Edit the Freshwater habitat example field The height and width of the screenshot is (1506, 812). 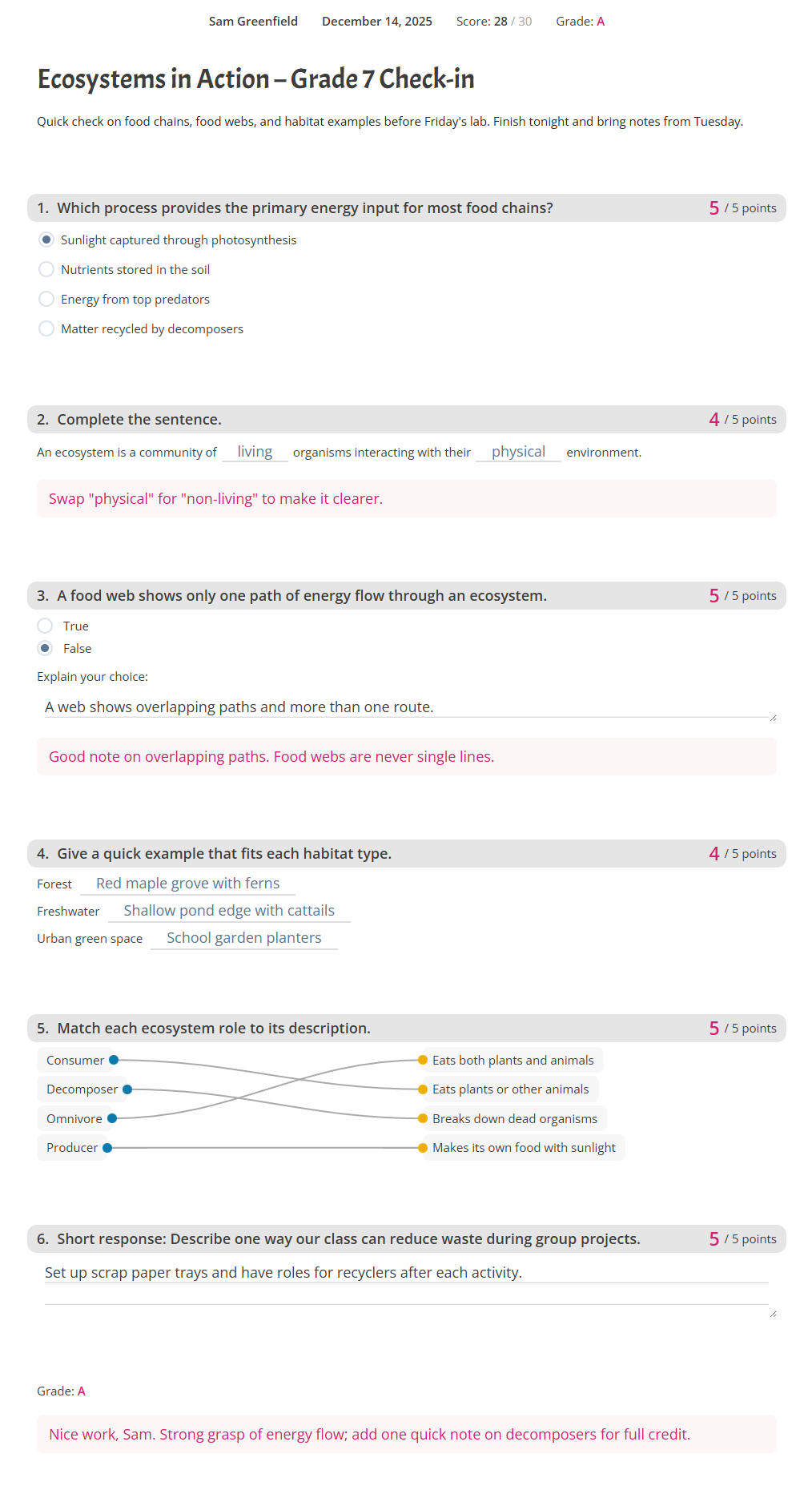tap(229, 911)
